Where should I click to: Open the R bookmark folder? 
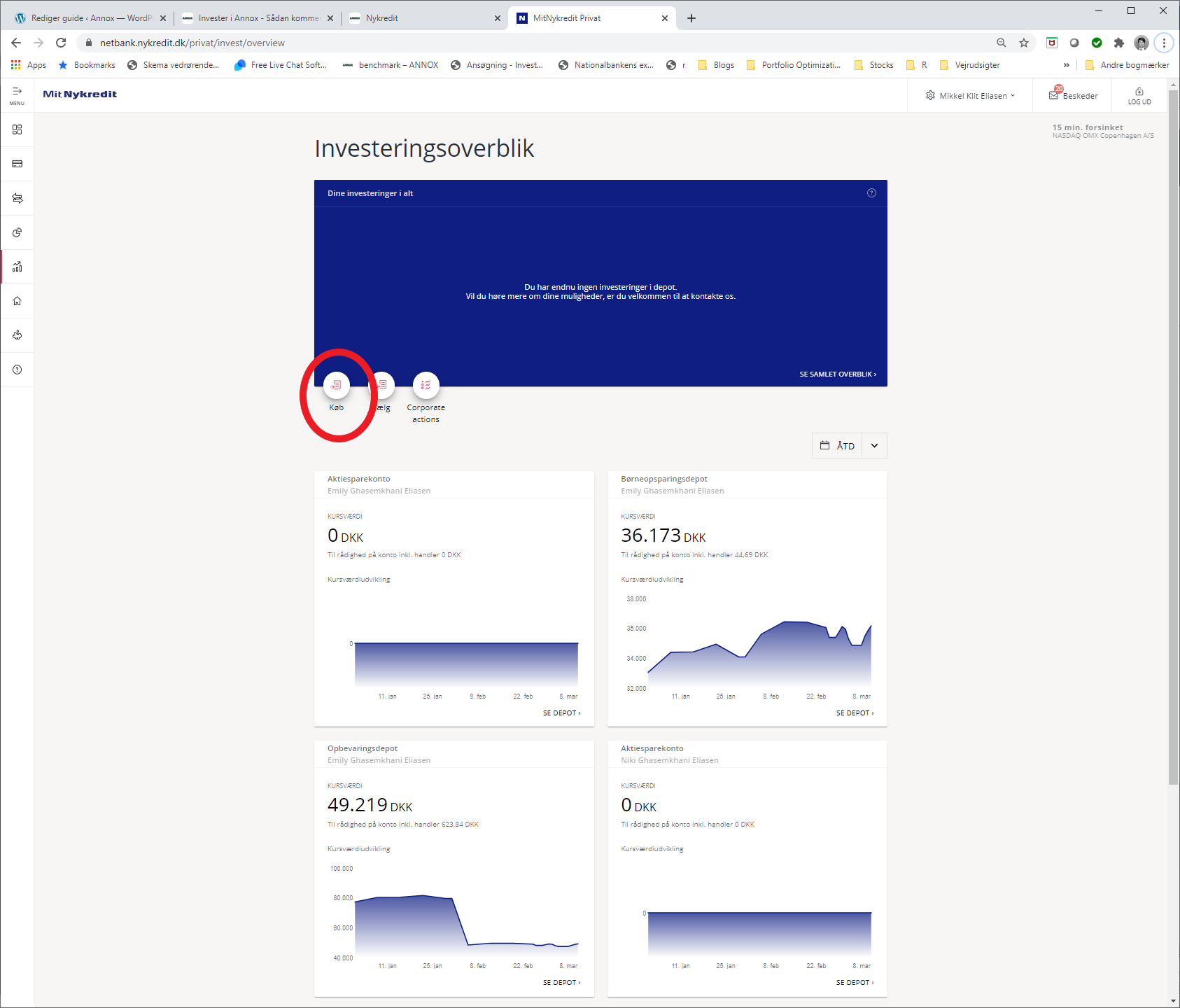pyautogui.click(x=917, y=65)
